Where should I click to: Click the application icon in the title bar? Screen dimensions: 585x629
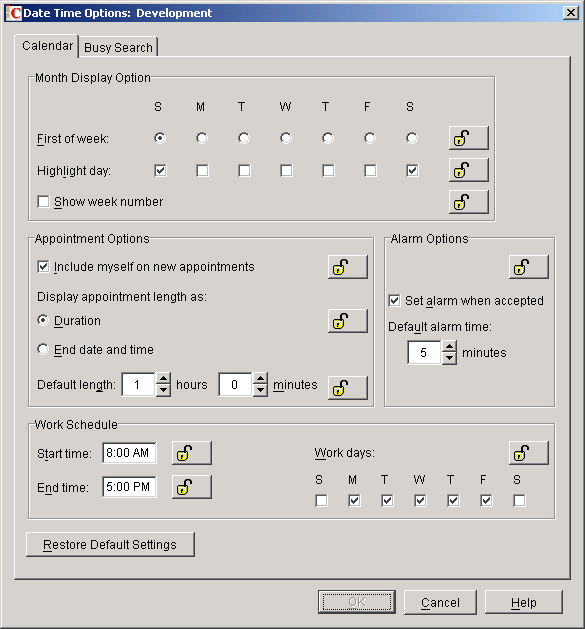(x=14, y=13)
